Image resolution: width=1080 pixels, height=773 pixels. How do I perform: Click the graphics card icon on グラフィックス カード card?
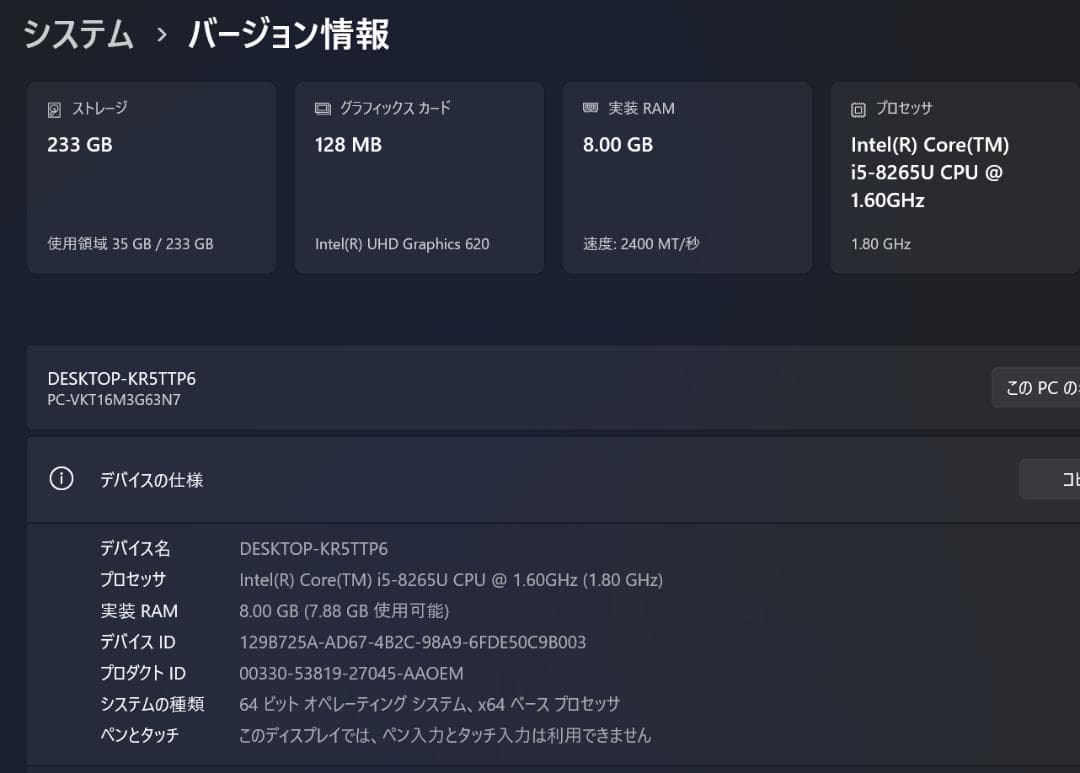pos(322,107)
